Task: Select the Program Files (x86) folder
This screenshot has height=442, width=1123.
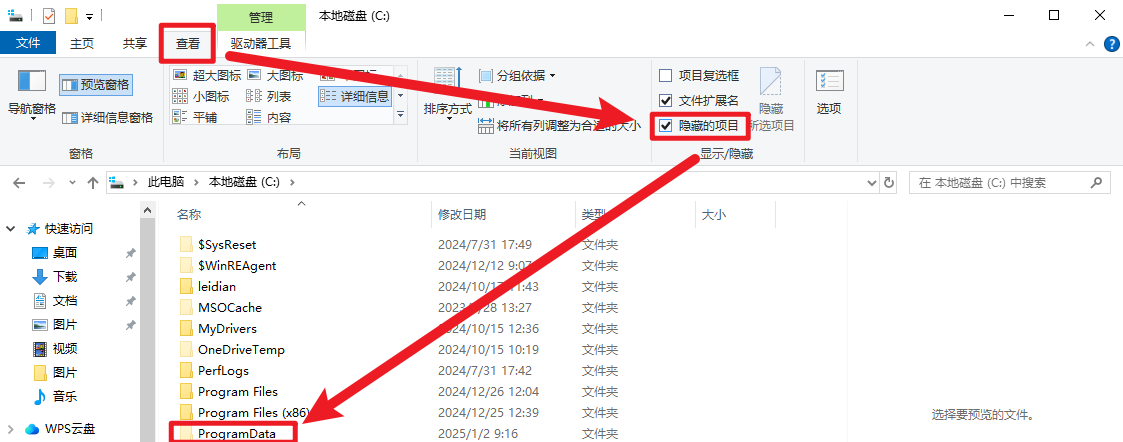Action: [254, 413]
